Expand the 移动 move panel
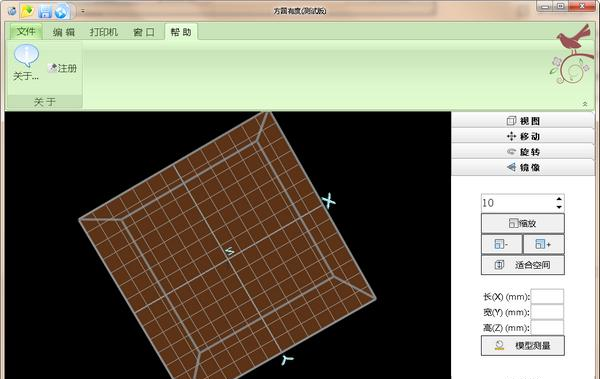 tap(523, 136)
